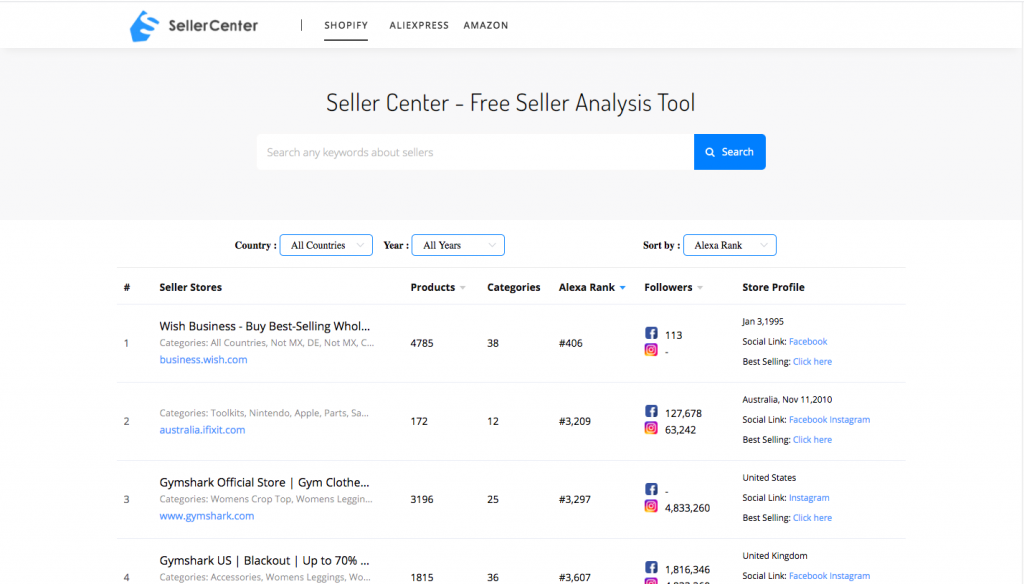
Task: Click categories text under Wish Business
Action: point(266,343)
